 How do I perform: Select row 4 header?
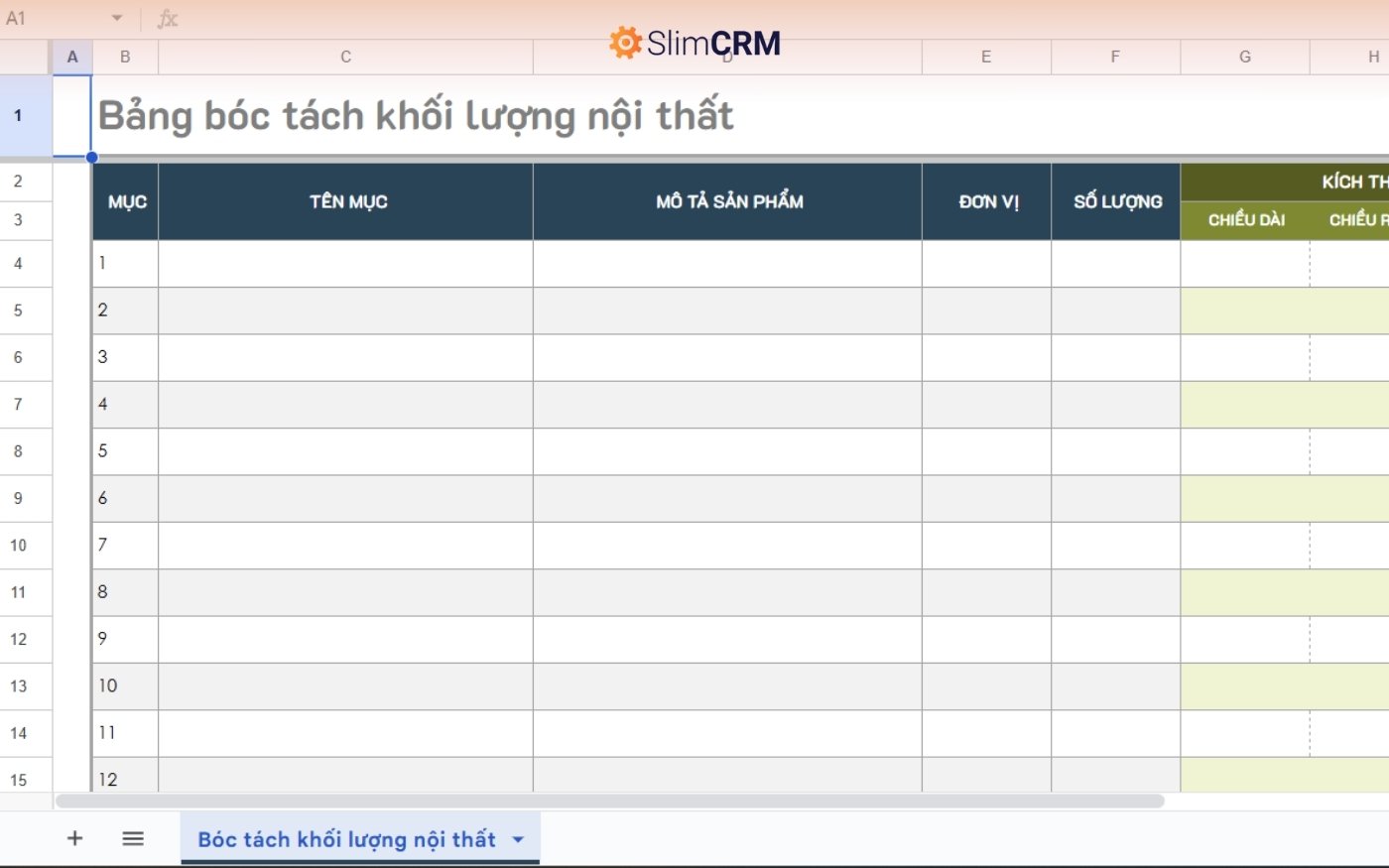[x=26, y=264]
